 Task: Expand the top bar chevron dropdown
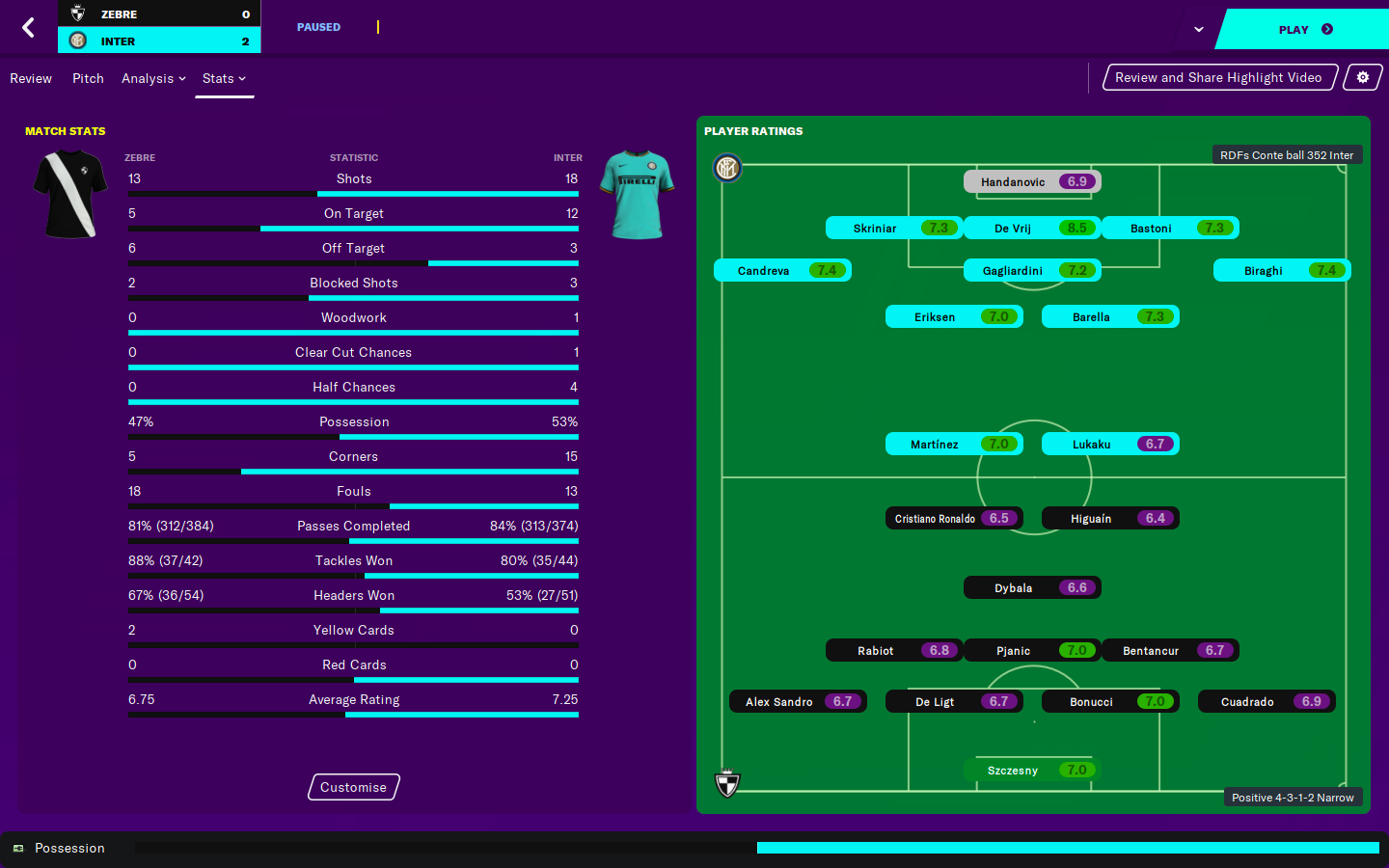pyautogui.click(x=1199, y=29)
